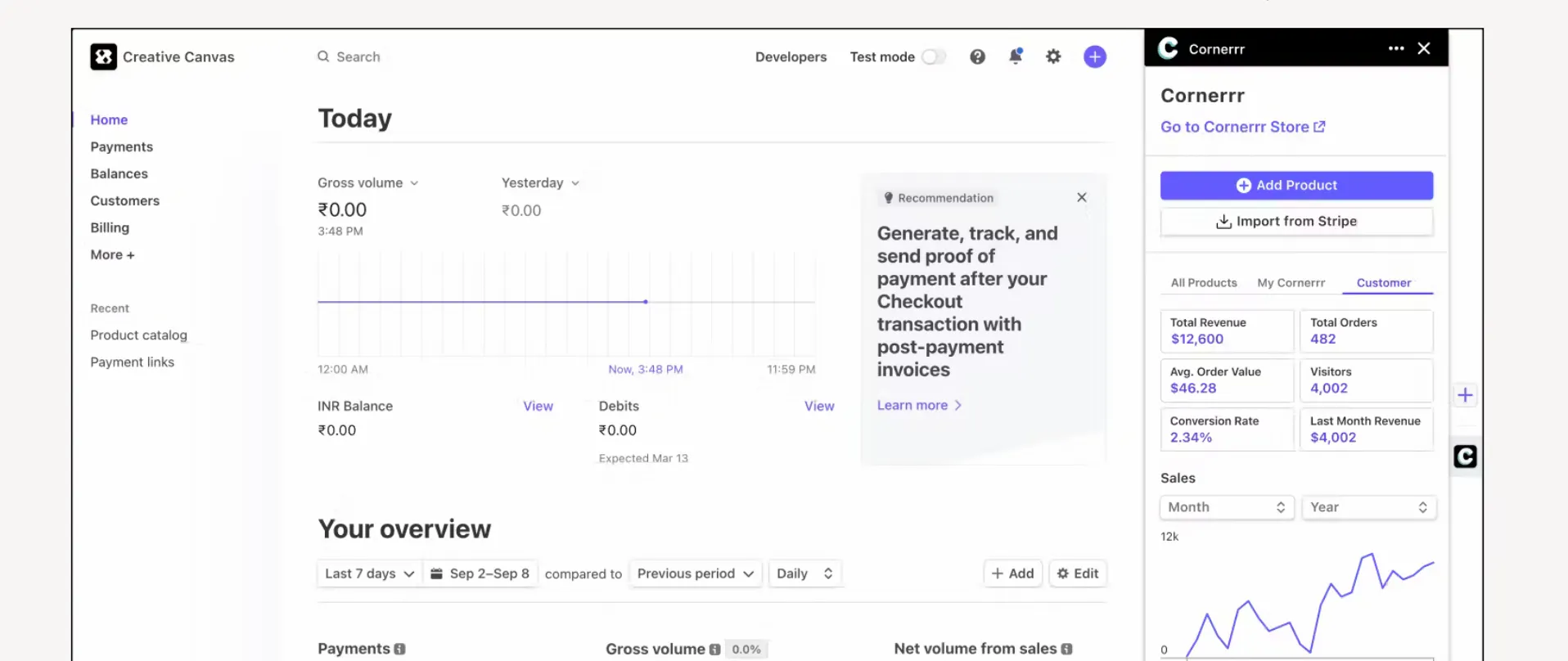Switch to the My Cornerrr tab

1291,283
